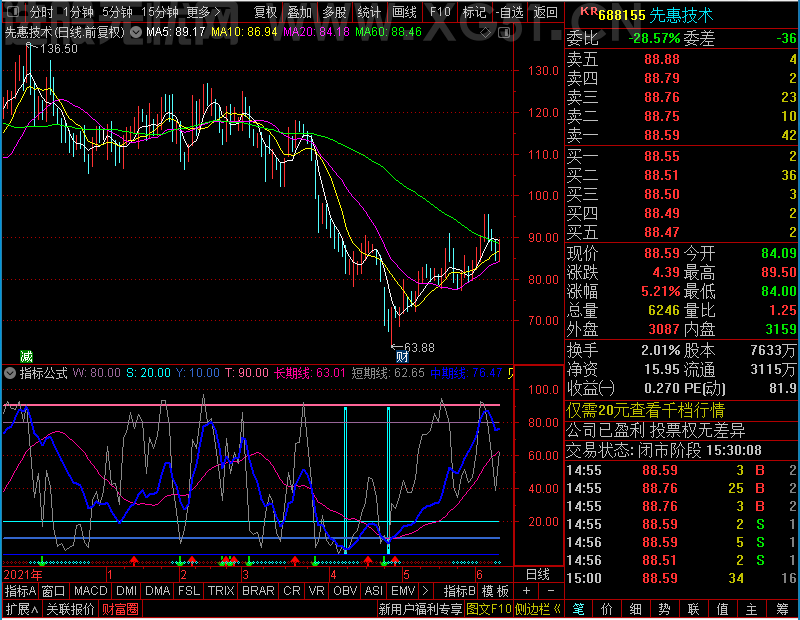Screen dimensions: 800x620
Task: Click the window layout icon beside 分时
Action: (13, 11)
